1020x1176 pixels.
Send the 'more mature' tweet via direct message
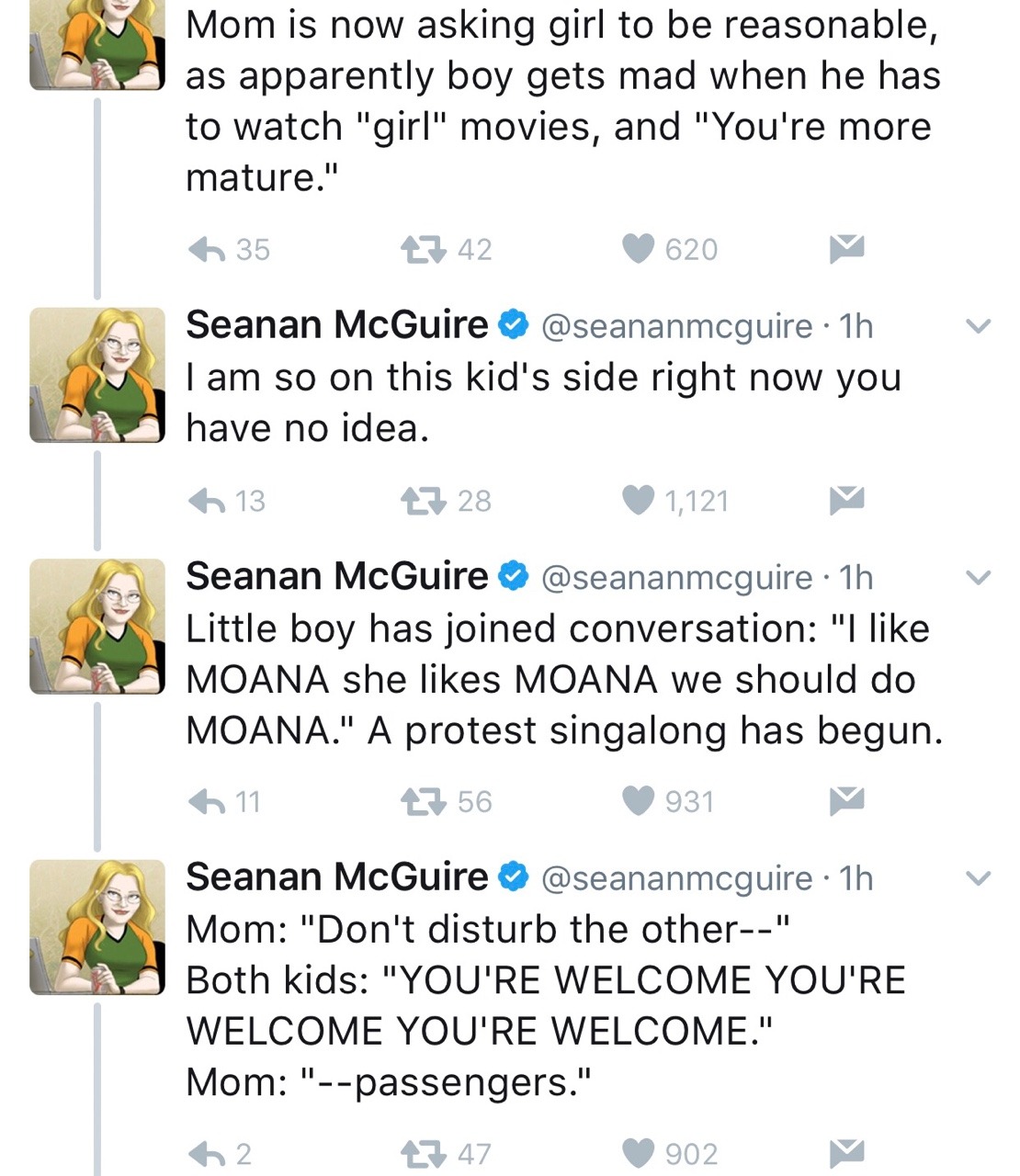[x=846, y=249]
